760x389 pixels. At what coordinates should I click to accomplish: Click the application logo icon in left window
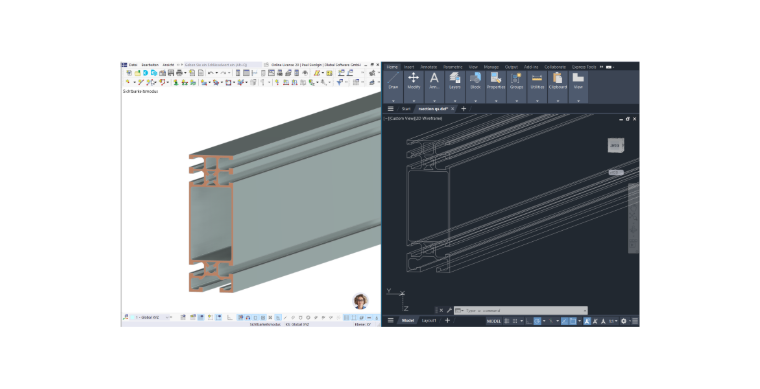click(124, 64)
